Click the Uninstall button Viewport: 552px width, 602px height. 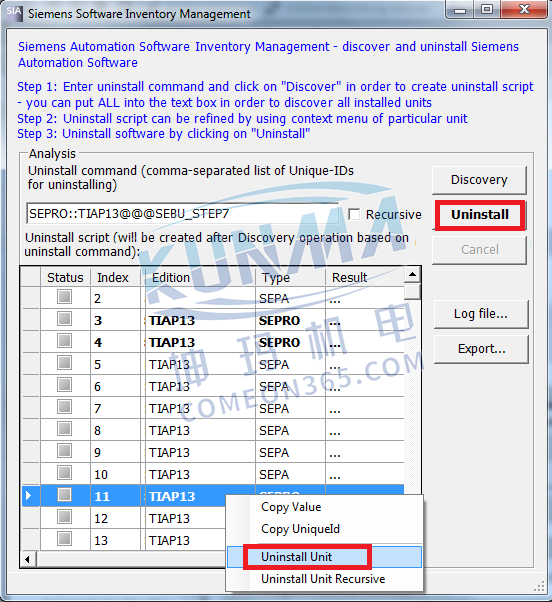[479, 215]
